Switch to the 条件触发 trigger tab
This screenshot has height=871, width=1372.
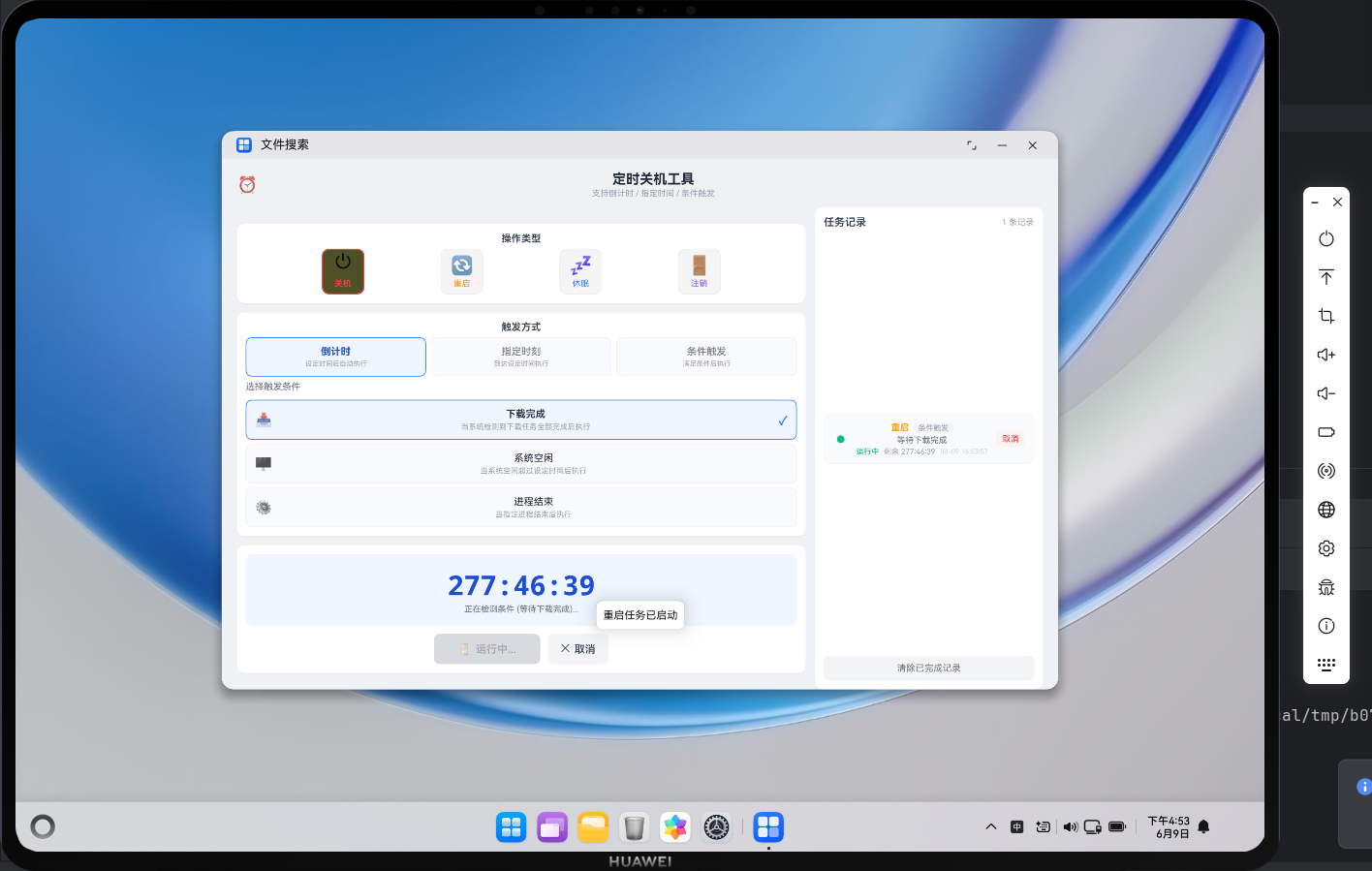tap(706, 357)
